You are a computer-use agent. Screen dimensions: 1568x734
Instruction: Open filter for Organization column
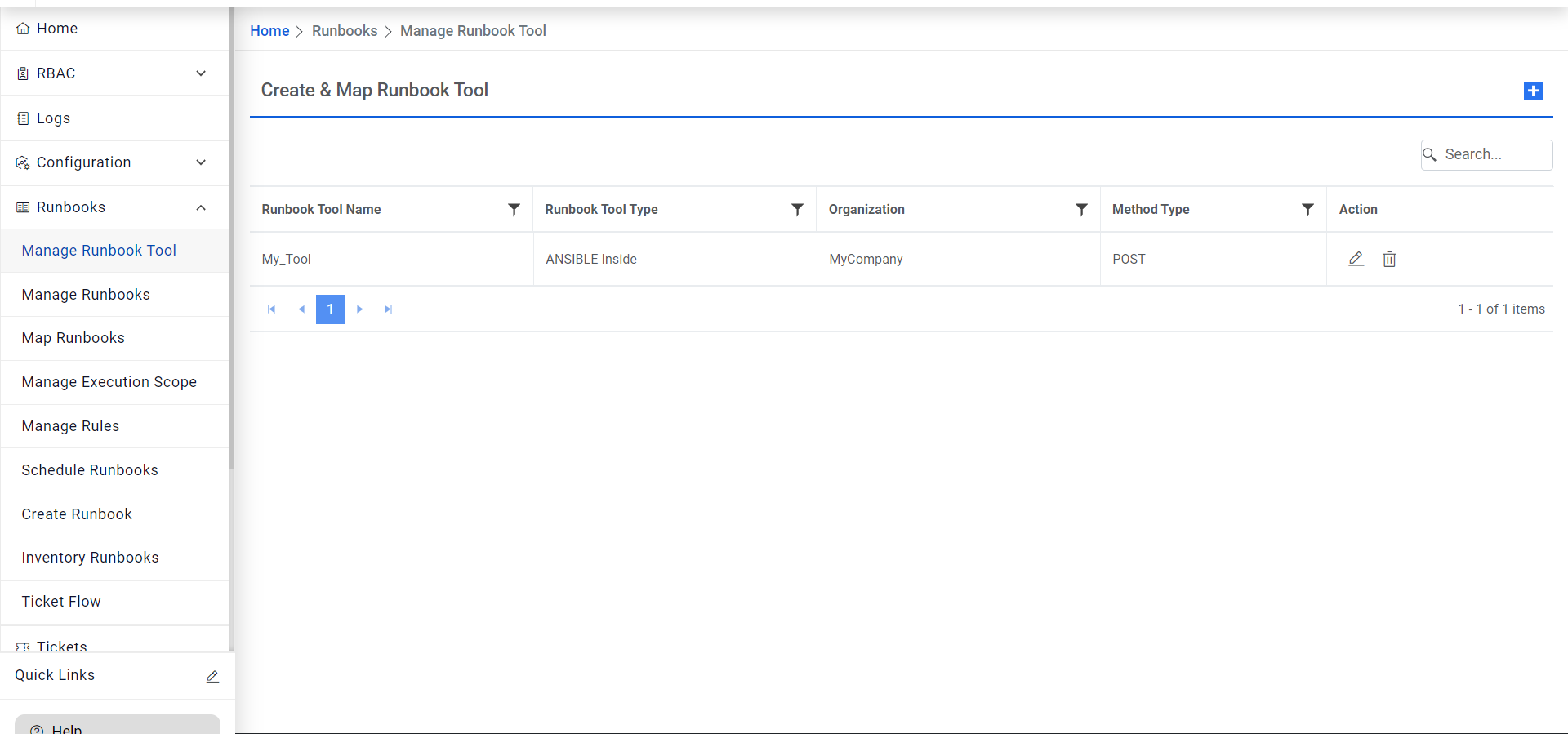pos(1081,210)
